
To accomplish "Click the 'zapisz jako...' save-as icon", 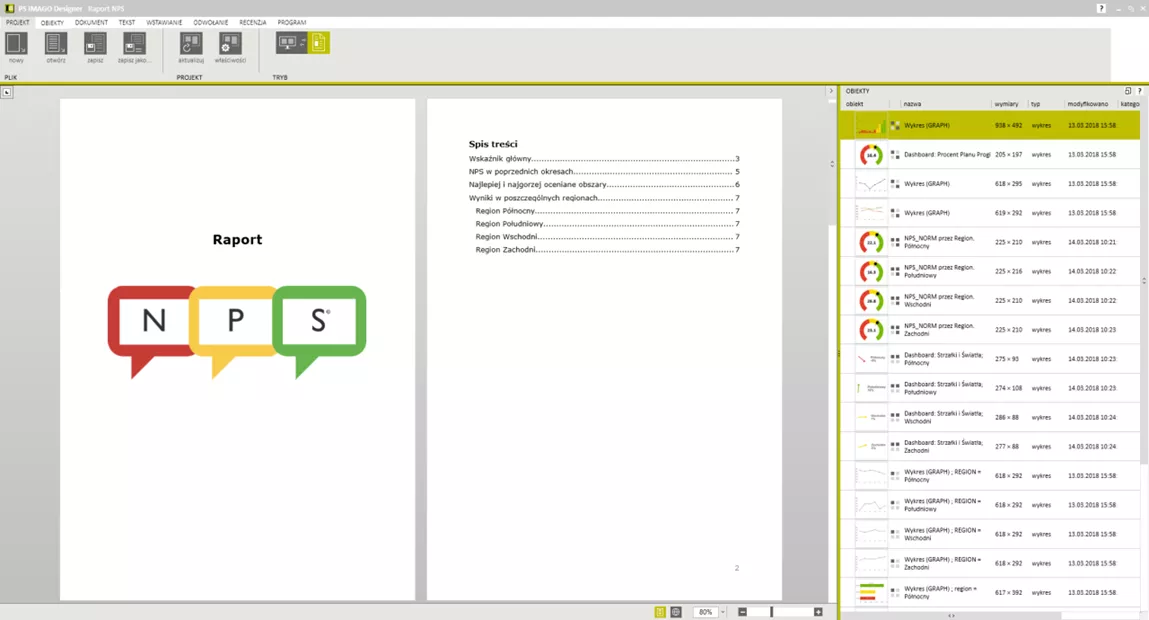I will click(x=134, y=44).
